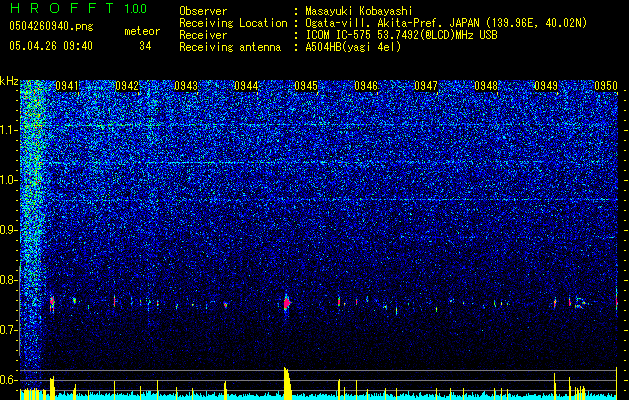Click the 0946 time marker
Image resolution: width=629 pixels, height=400 pixels.
coord(366,86)
